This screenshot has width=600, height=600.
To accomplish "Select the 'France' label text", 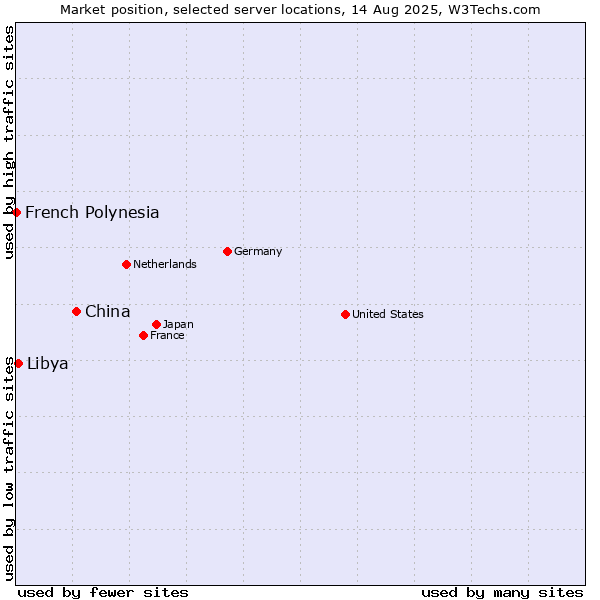I will point(167,336).
